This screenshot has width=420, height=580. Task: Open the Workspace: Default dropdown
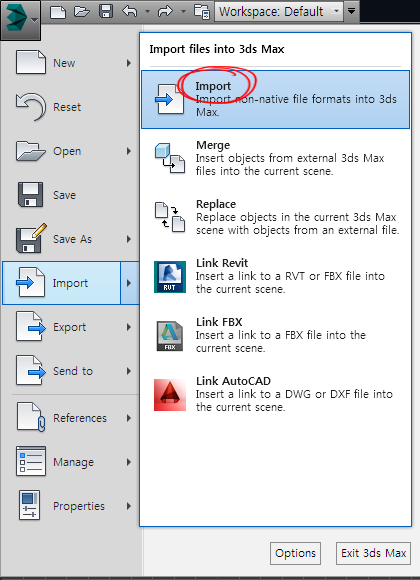pos(279,11)
